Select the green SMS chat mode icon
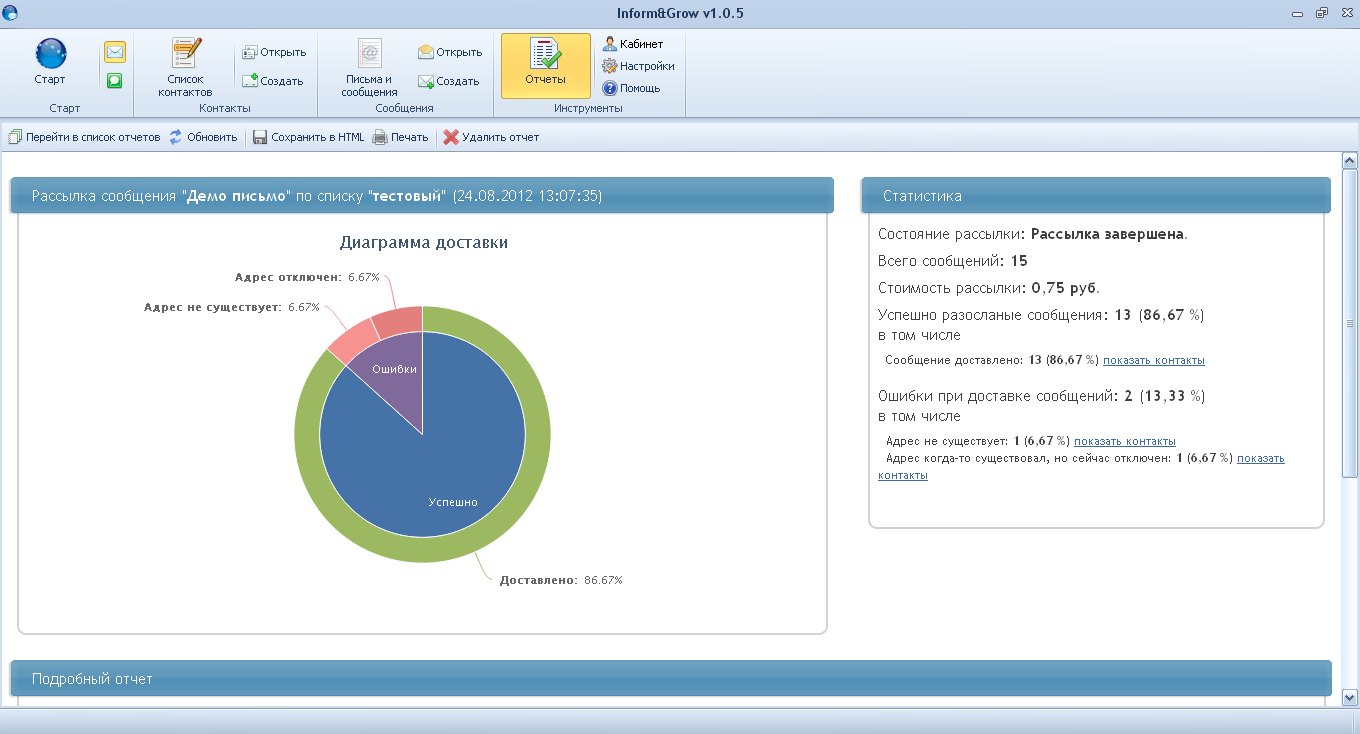1360x734 pixels. pos(115,80)
